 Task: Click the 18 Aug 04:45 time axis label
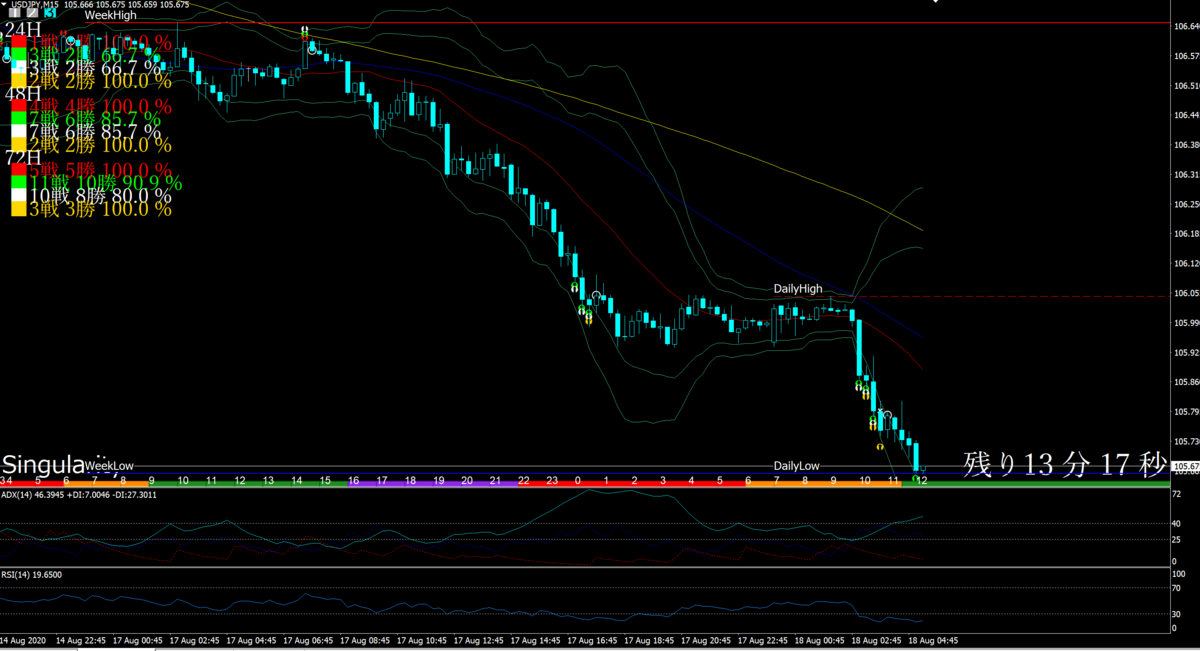(x=934, y=641)
